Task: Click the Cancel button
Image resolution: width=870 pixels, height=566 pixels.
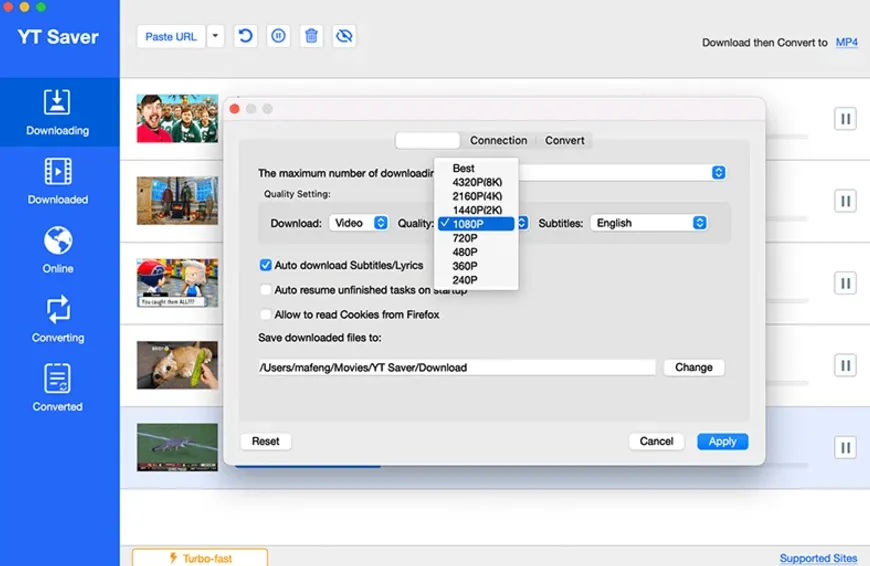Action: tap(656, 441)
